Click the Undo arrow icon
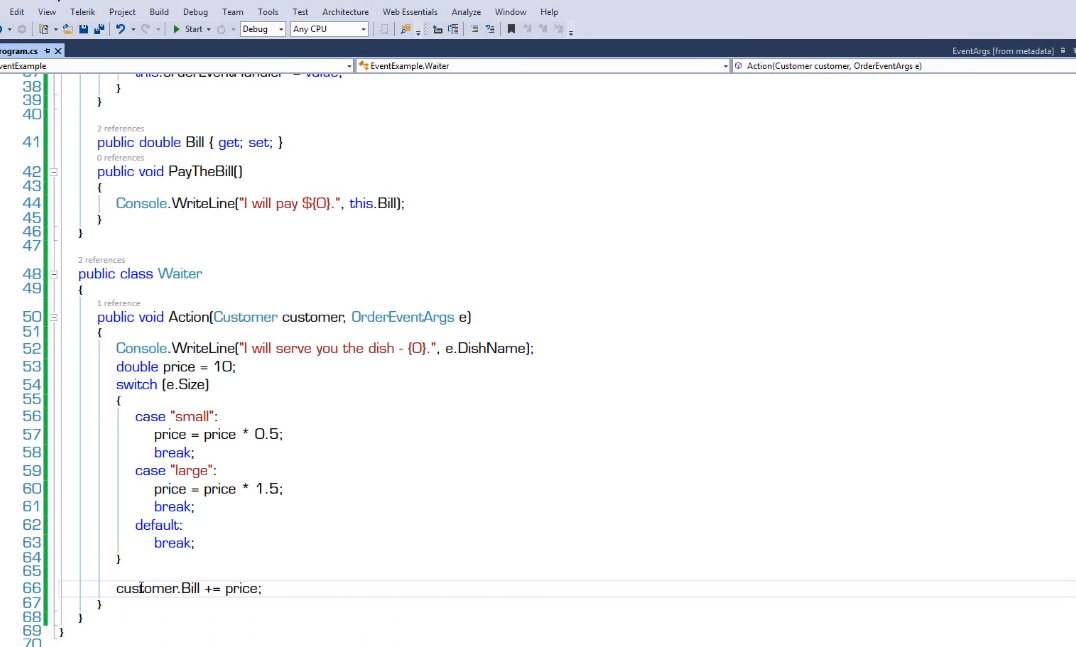This screenshot has height=647, width=1076. 120,29
